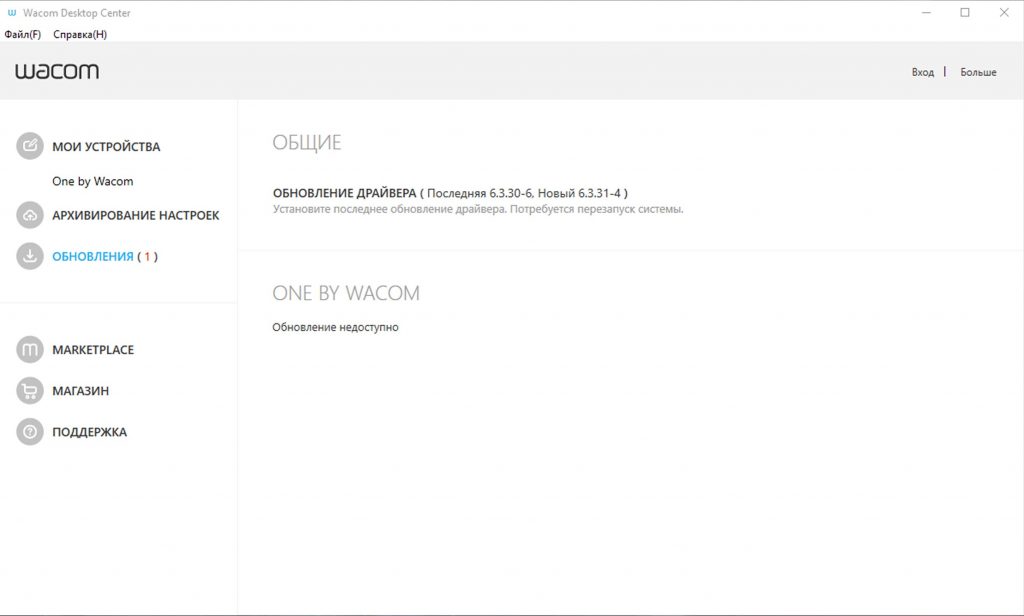This screenshot has width=1024, height=616.
Task: Open the MARKETPLACE text label
Action: (93, 350)
